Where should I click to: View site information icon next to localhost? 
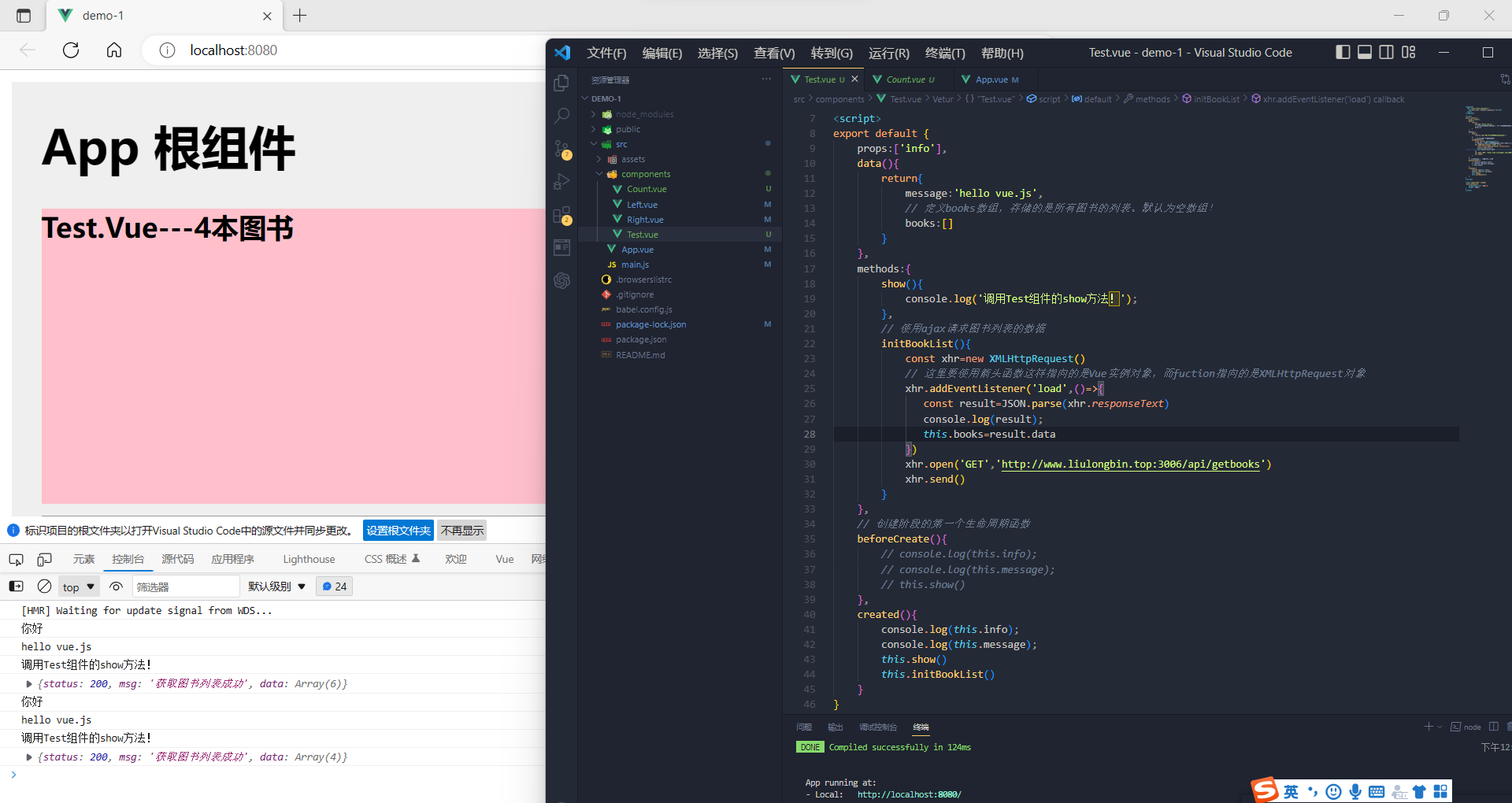167,50
